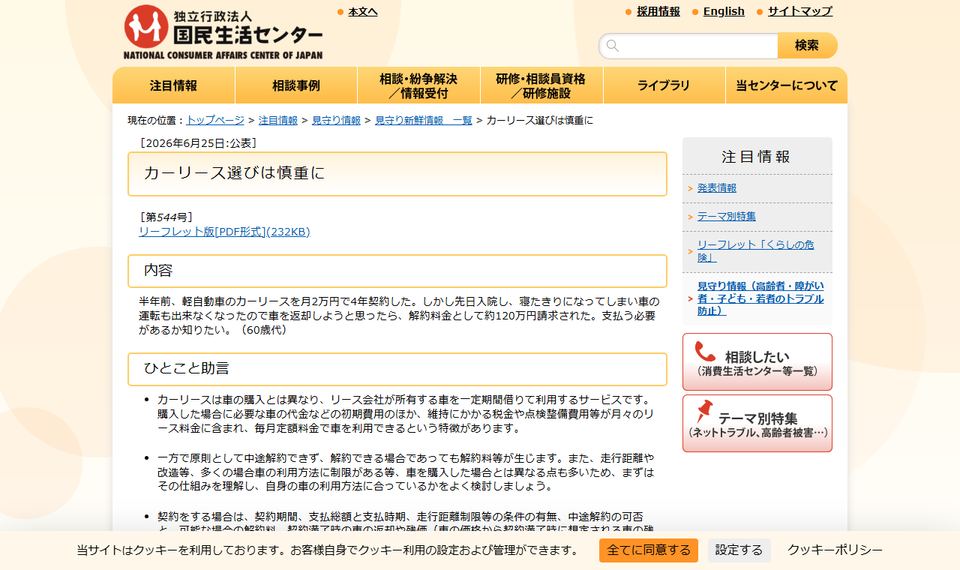The image size is (960, 570).
Task: Open ライブラリ navigation menu
Action: tap(664, 86)
